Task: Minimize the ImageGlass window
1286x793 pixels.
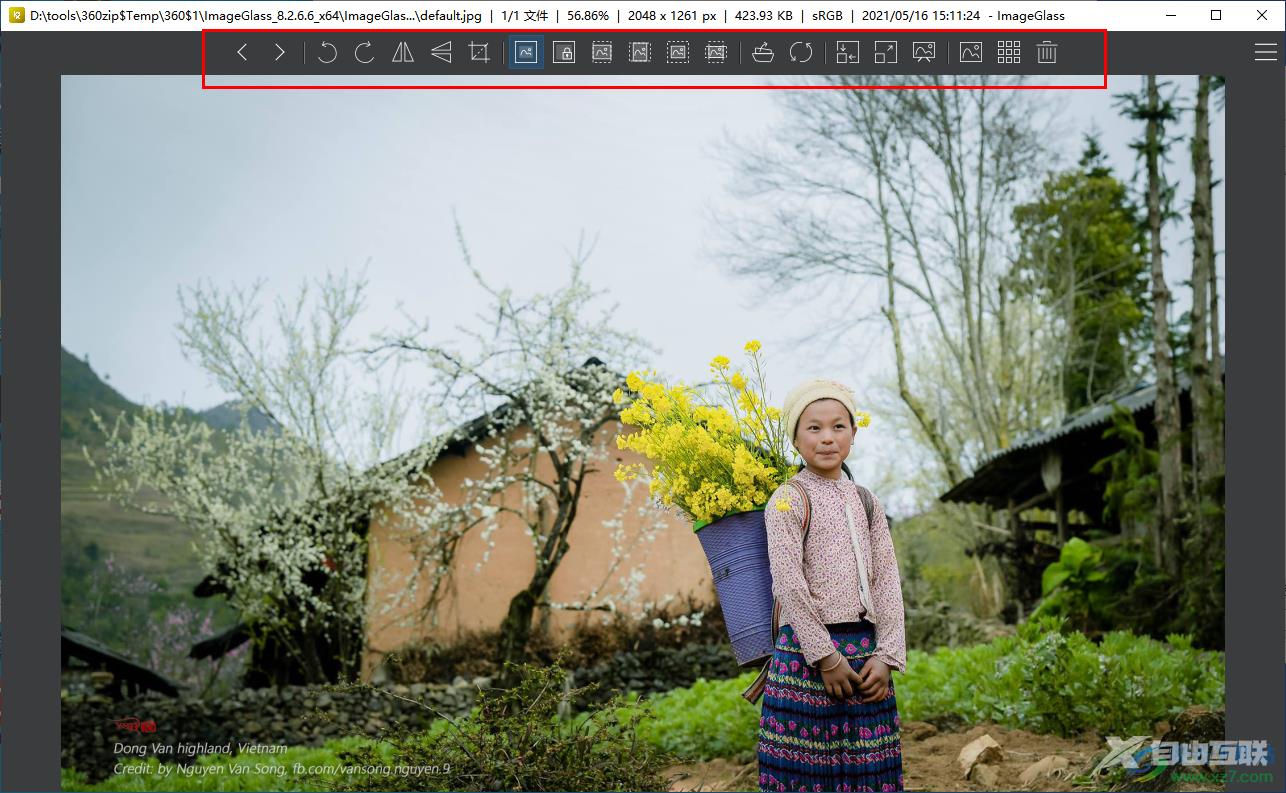Action: (1170, 15)
